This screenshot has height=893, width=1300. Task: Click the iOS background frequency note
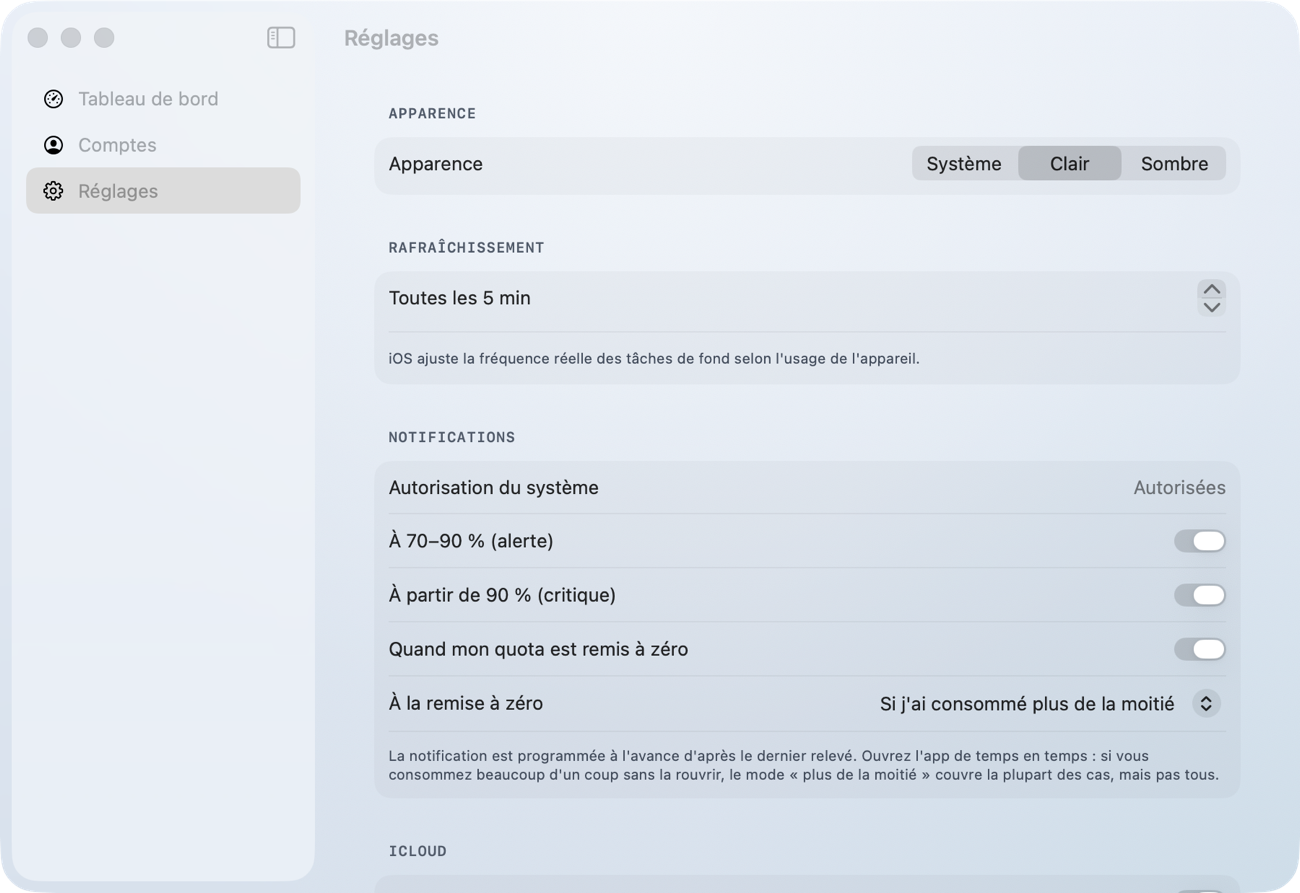click(x=654, y=358)
